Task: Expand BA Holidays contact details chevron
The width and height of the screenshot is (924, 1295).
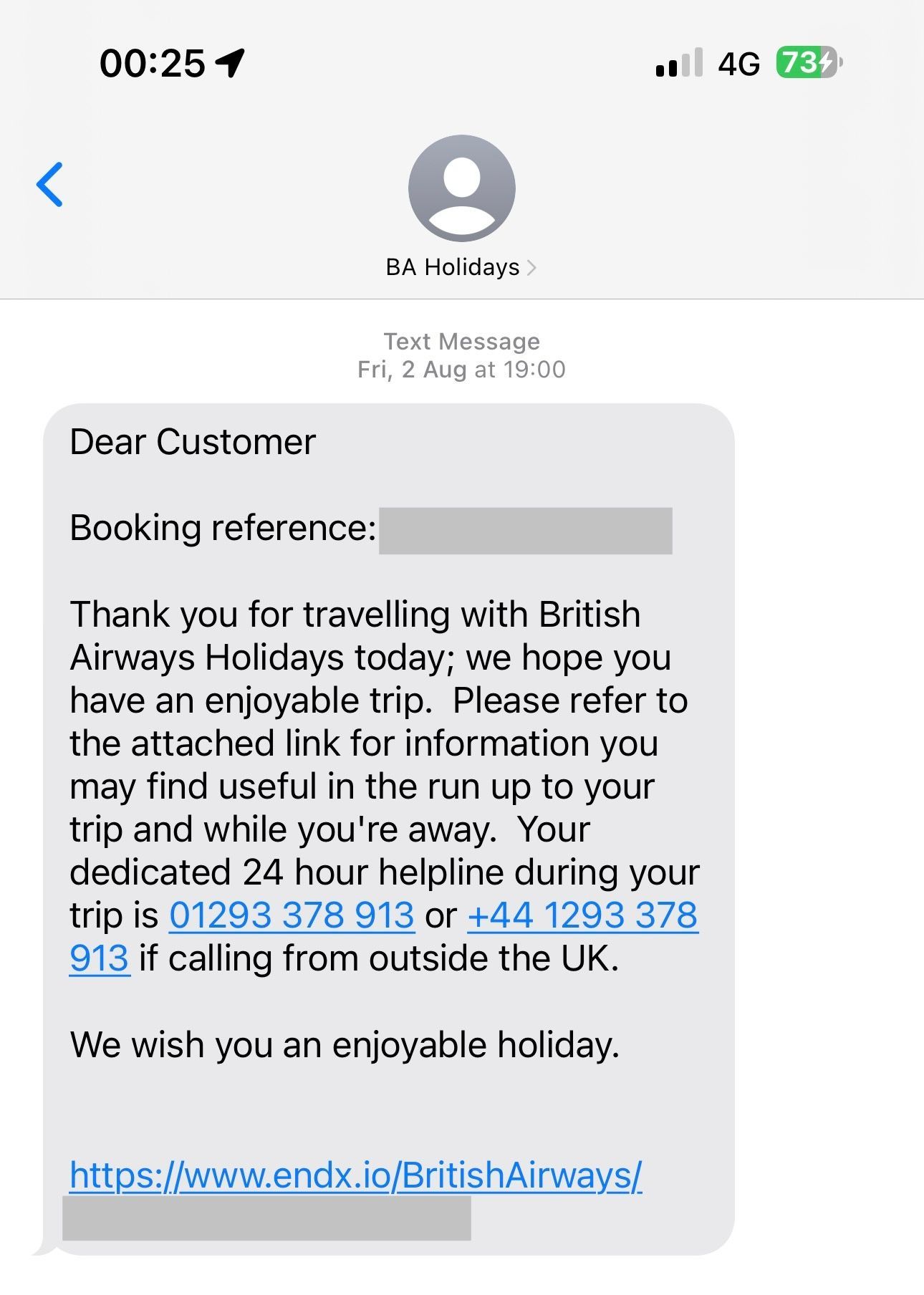Action: (x=531, y=268)
